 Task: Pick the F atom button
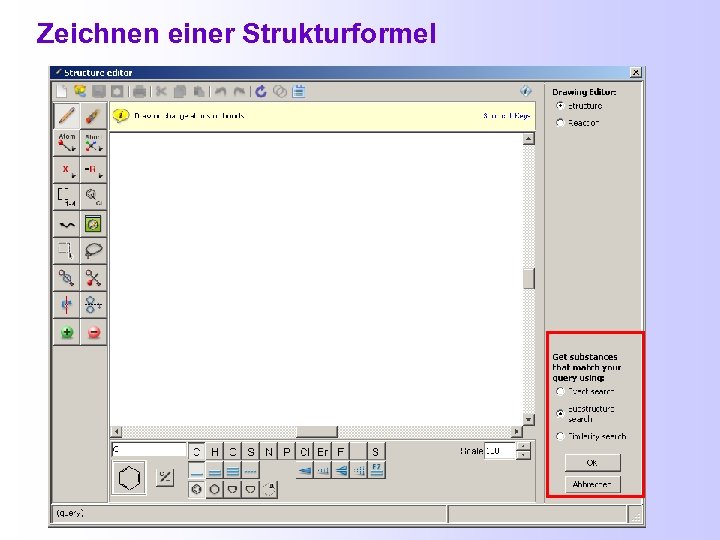click(x=340, y=452)
